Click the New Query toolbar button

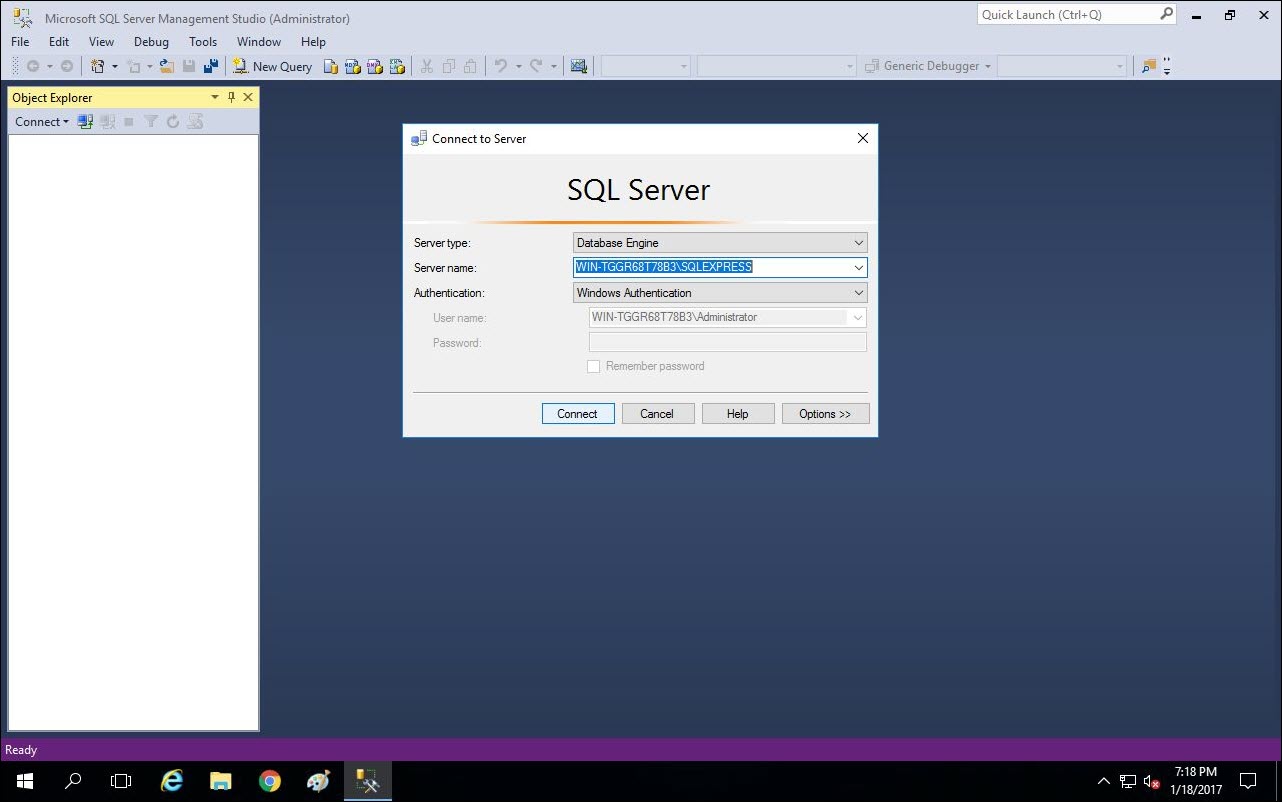(x=273, y=66)
